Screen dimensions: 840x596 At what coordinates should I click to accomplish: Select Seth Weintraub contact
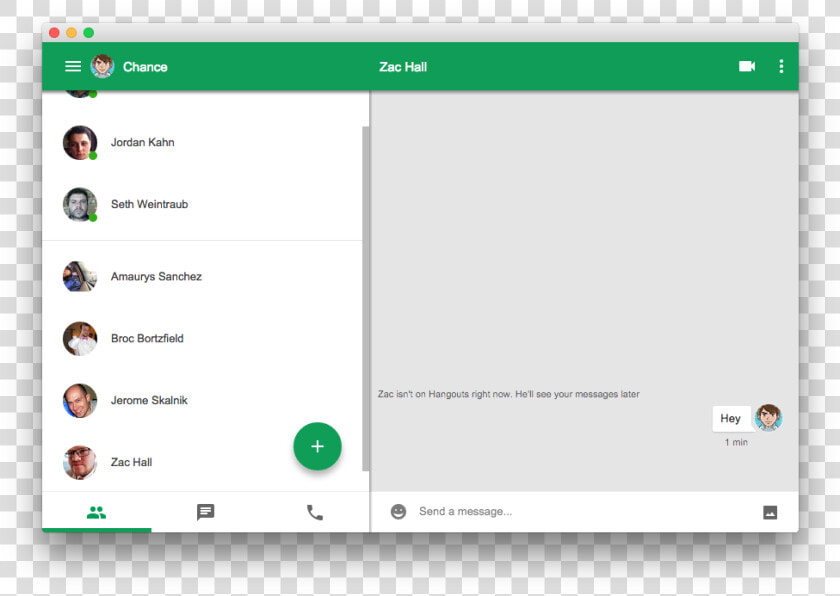[202, 204]
